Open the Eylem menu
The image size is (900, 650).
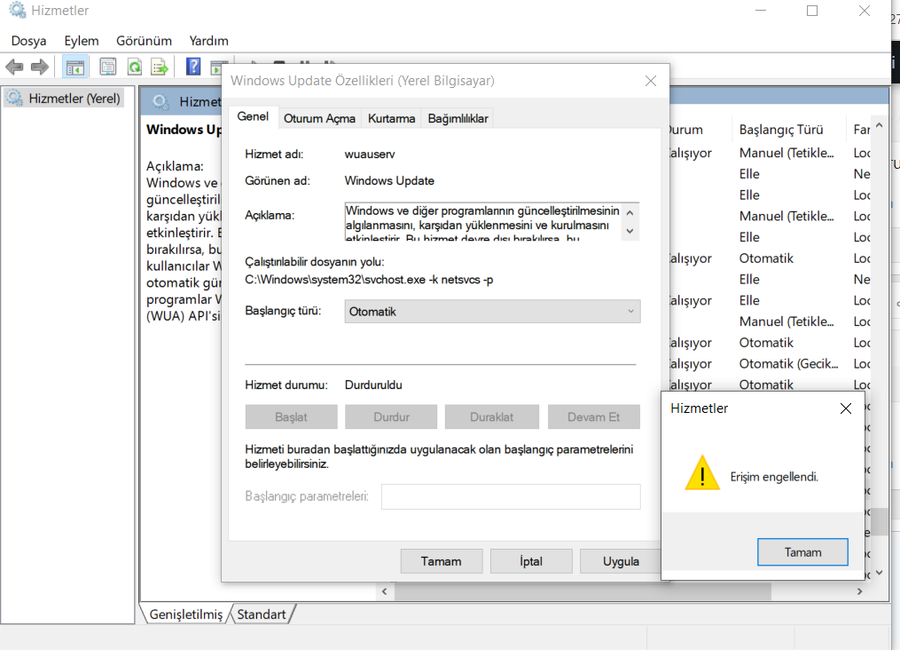[82, 41]
